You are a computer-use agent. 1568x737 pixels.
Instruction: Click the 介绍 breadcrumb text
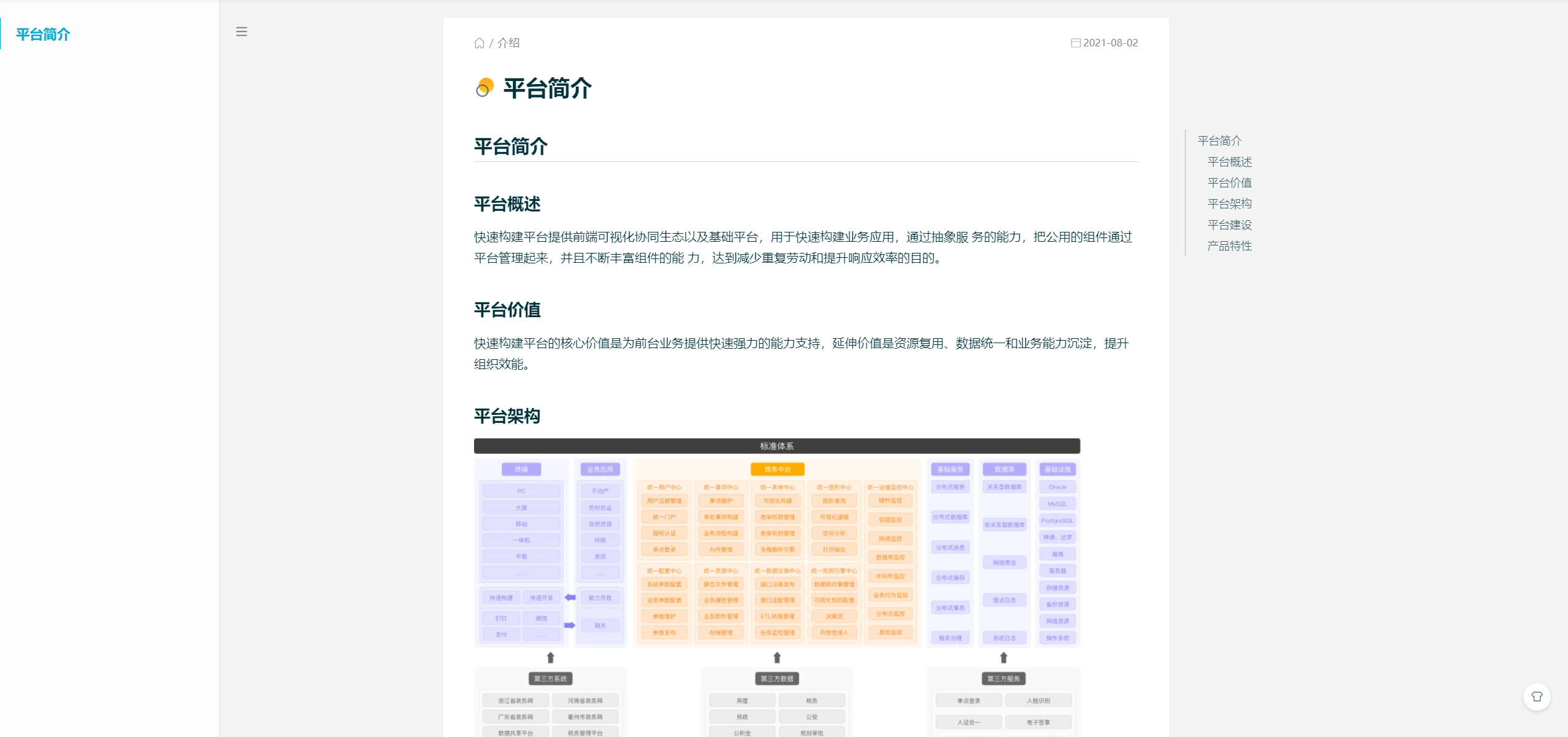(x=509, y=43)
